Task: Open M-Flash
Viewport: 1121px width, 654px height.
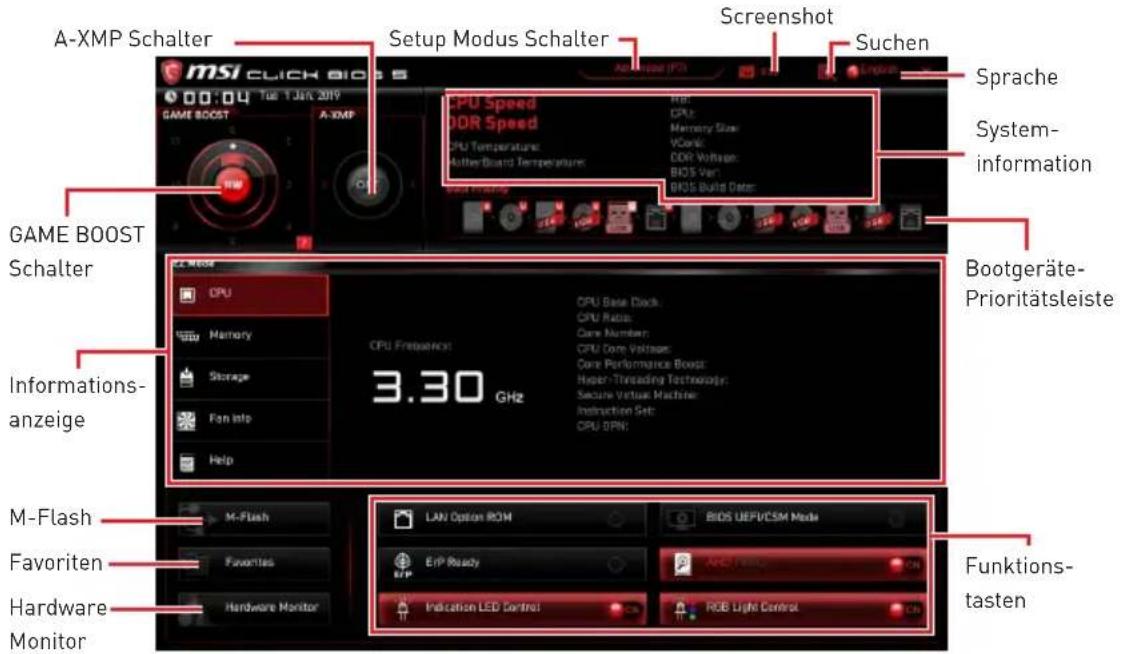Action: (x=254, y=517)
